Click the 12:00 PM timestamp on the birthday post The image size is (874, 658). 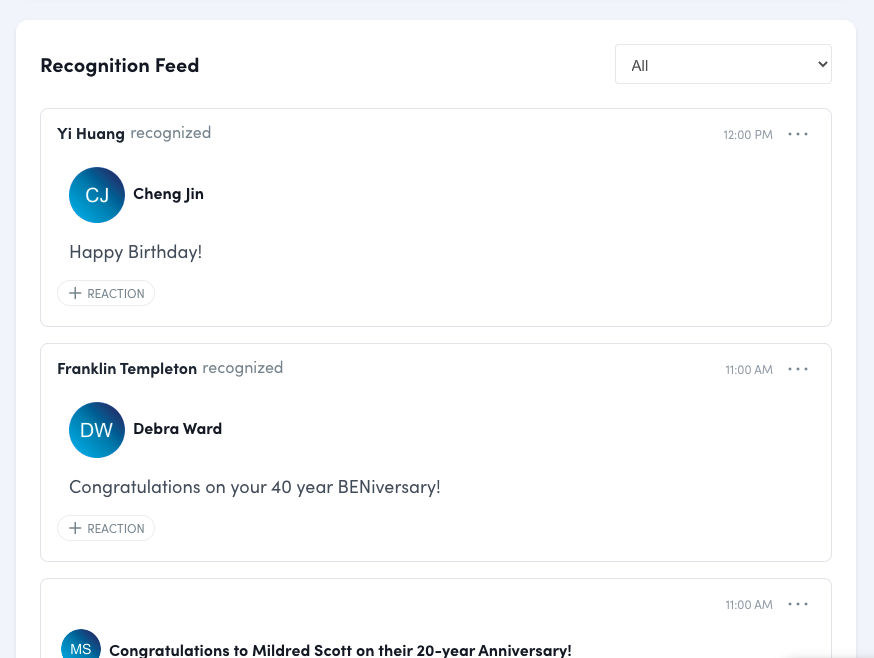(x=747, y=134)
